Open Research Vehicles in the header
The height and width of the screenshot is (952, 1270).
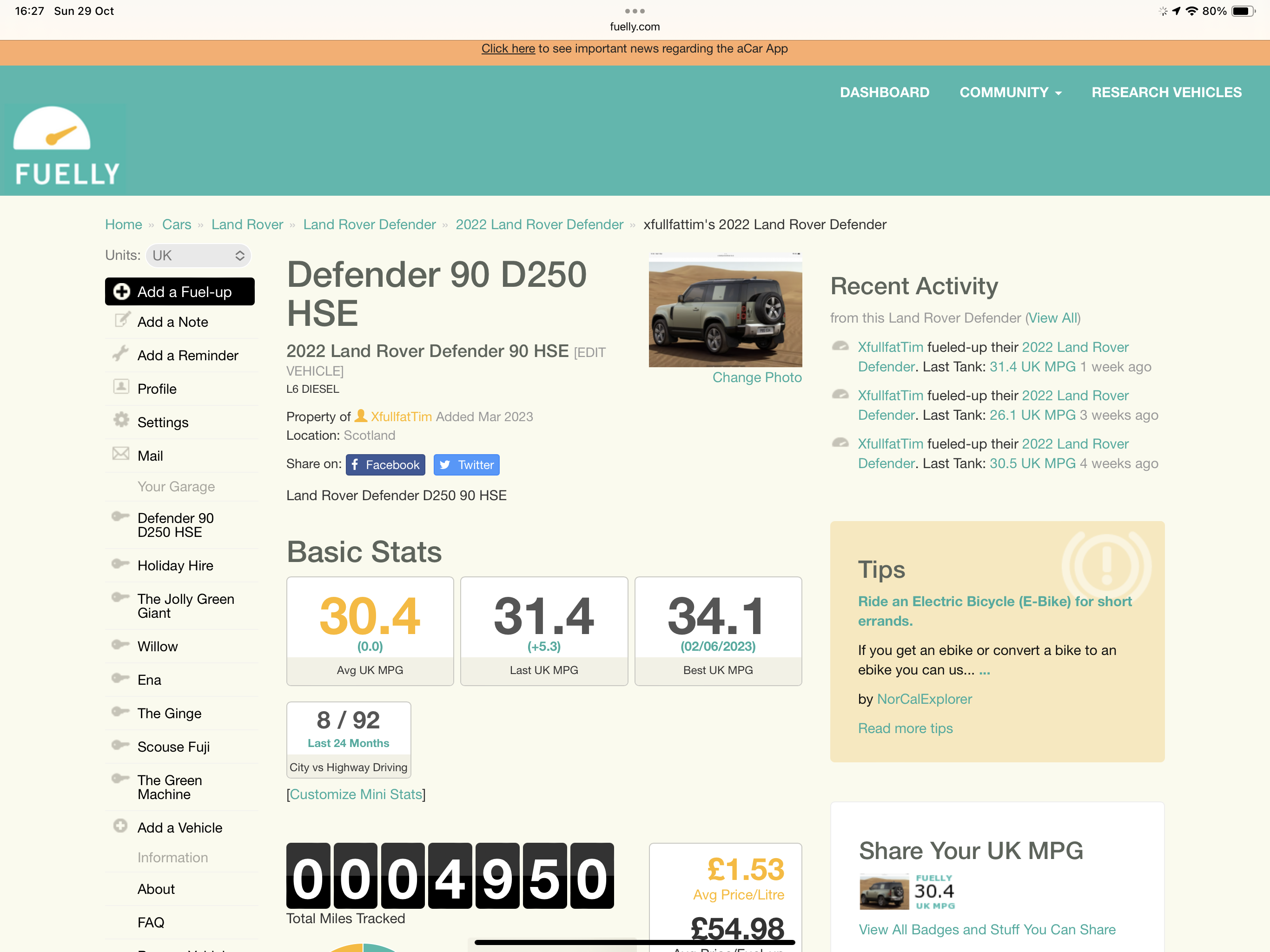(1167, 93)
